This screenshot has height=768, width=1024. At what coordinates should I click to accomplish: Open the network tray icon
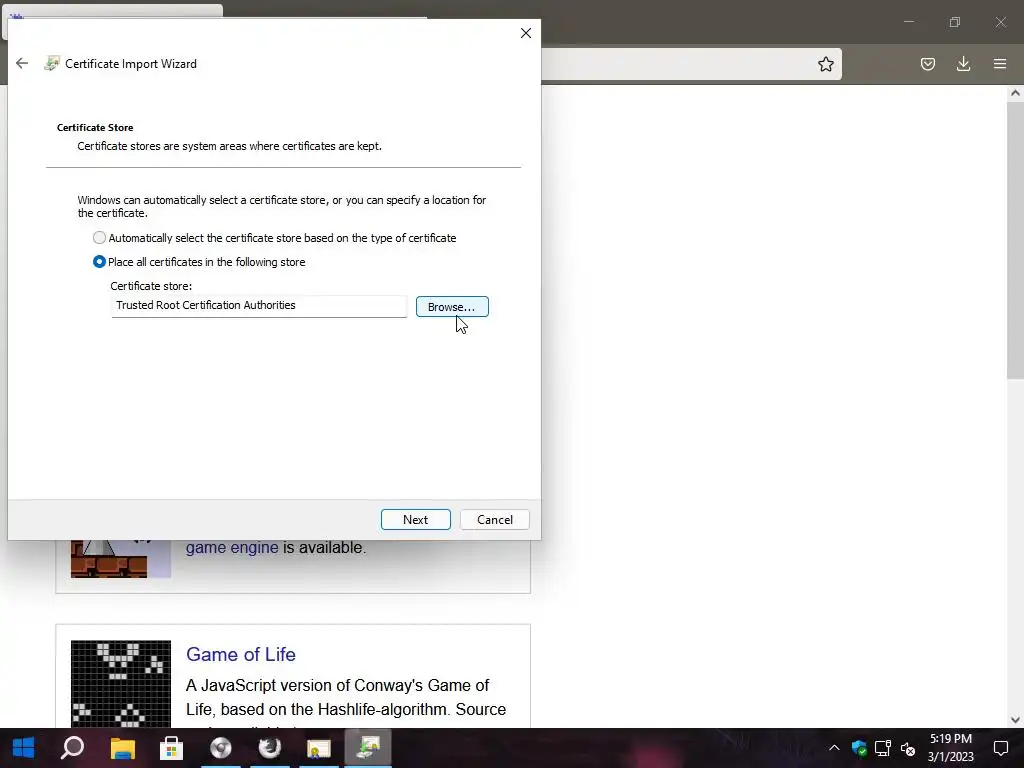[x=883, y=748]
